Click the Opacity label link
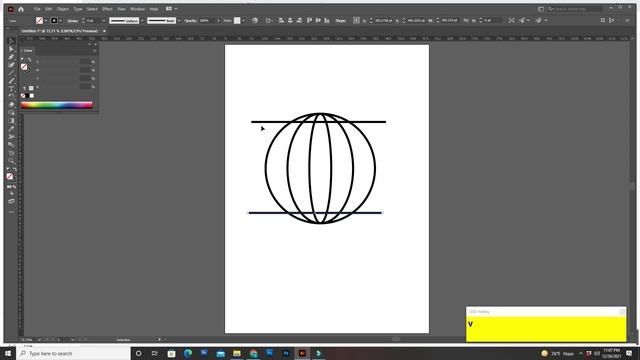Image resolution: width=640 pixels, height=360 pixels. tap(190, 20)
